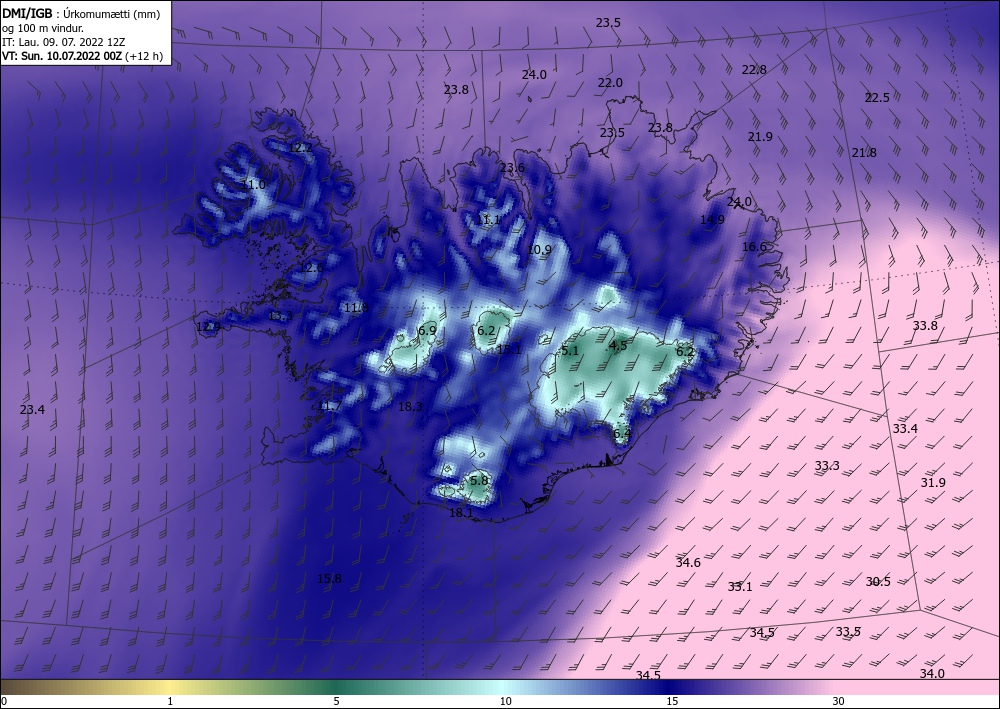1000x709 pixels.
Task: Click the 33.4 value on the map
Action: (905, 428)
